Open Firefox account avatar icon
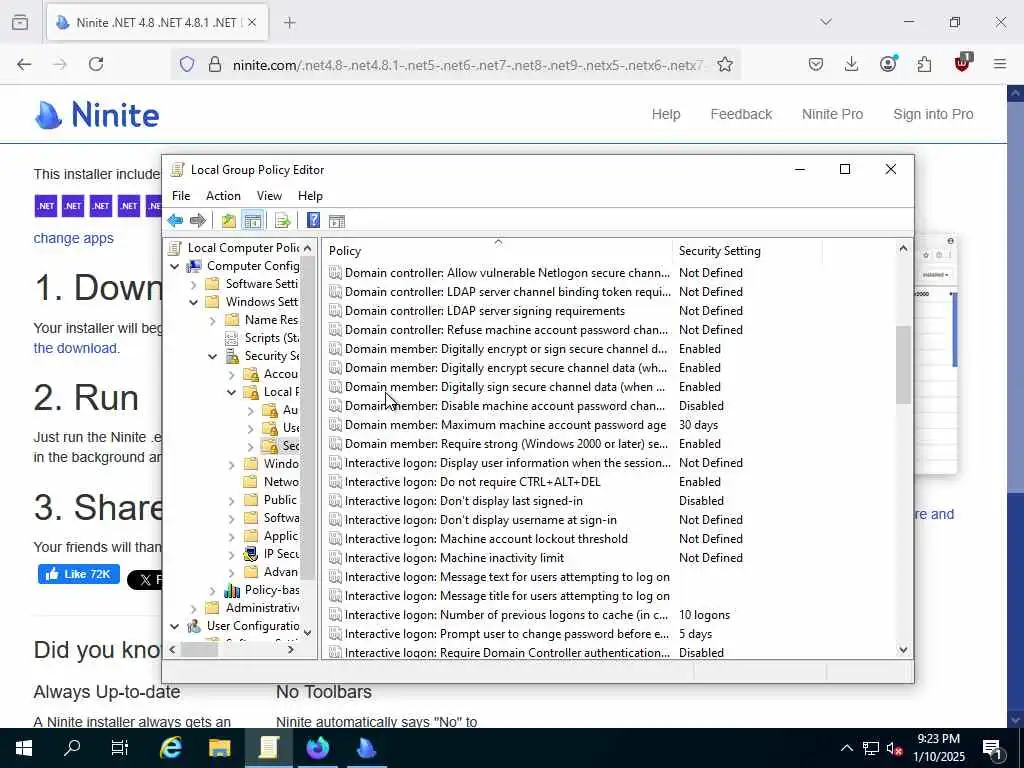This screenshot has height=768, width=1024. pyautogui.click(x=888, y=63)
